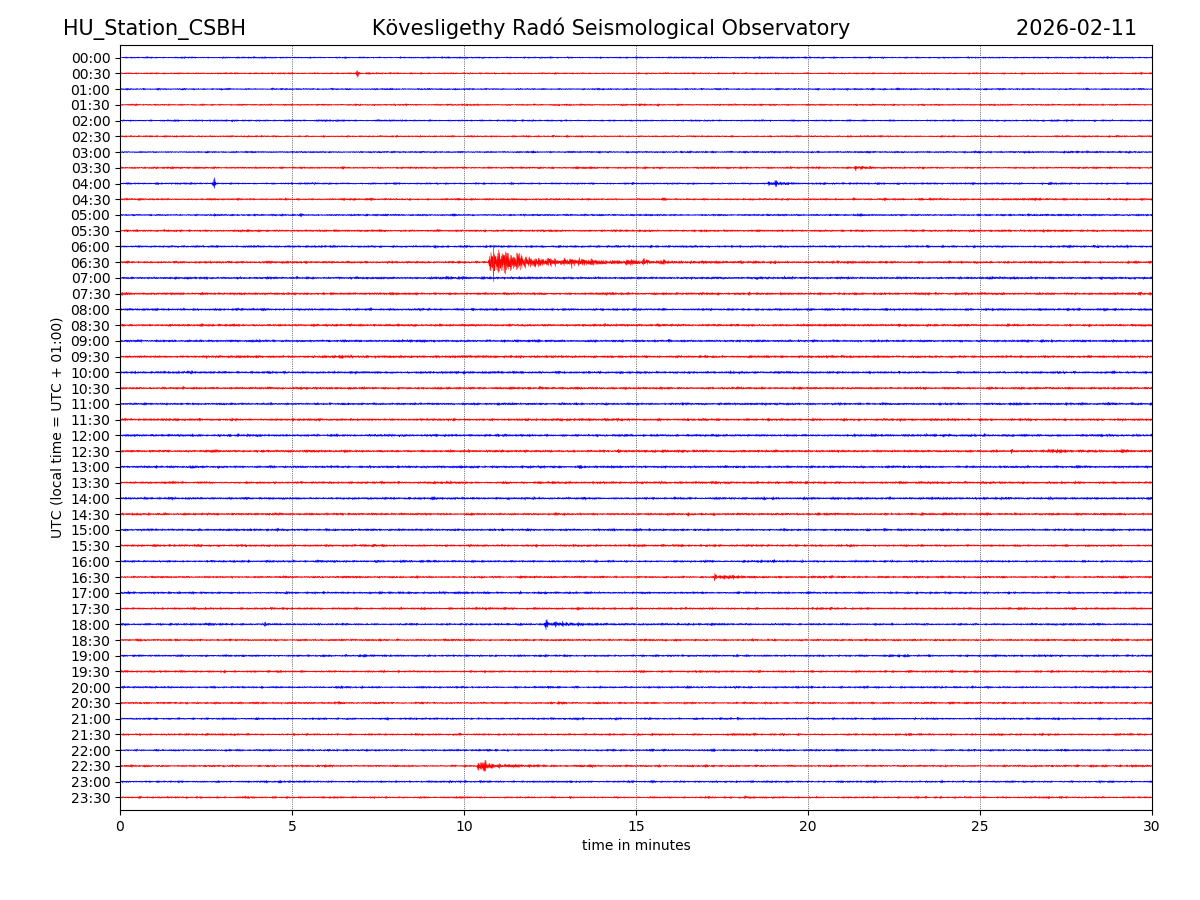The width and height of the screenshot is (1200, 900).
Task: Select the 12:00 row label
Action: coord(90,436)
